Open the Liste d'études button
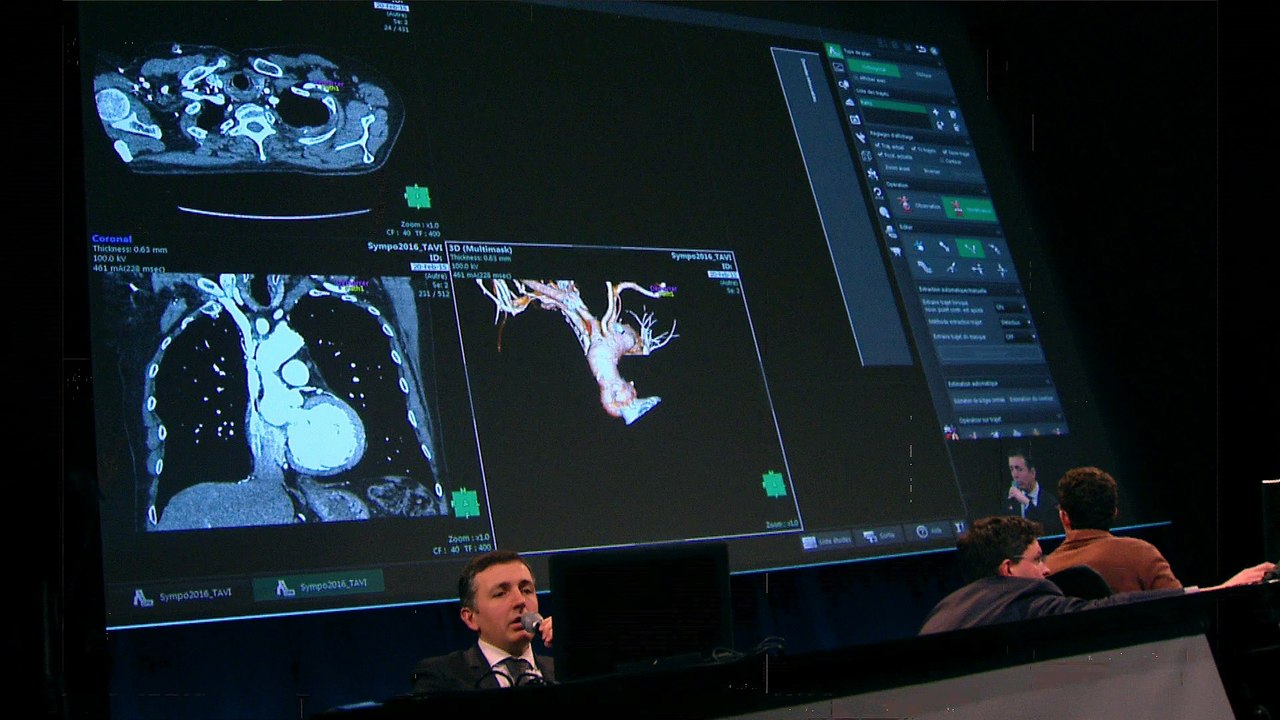Viewport: 1280px width, 720px height. coord(827,541)
